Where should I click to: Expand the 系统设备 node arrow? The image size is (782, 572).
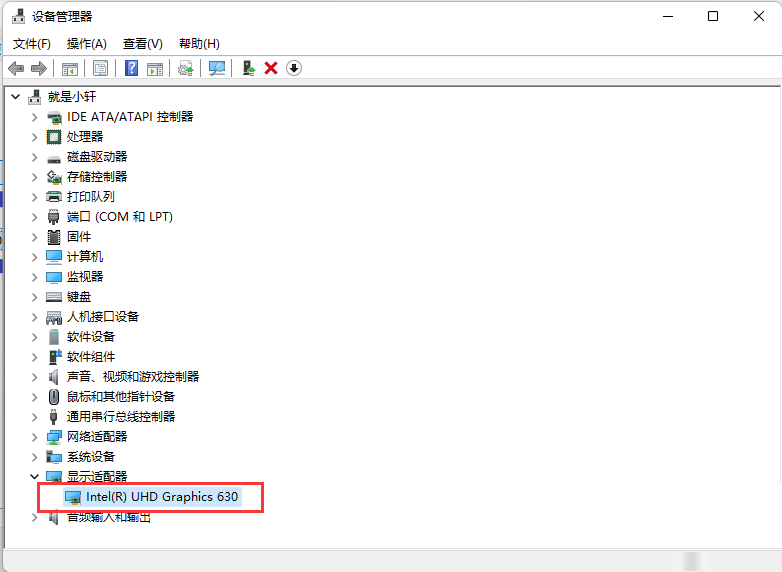[34, 457]
